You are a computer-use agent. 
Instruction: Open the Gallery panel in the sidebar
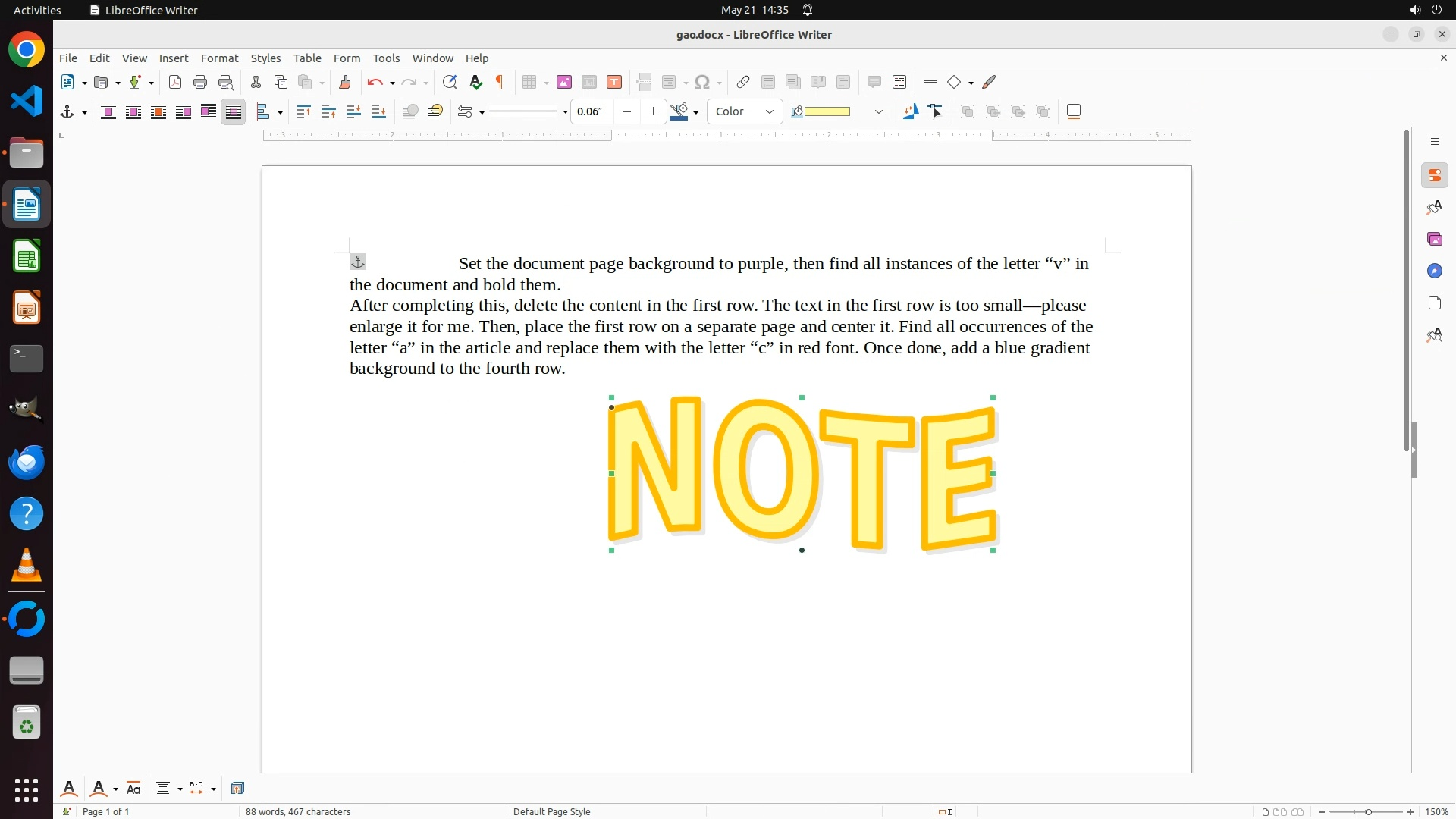(x=1434, y=239)
